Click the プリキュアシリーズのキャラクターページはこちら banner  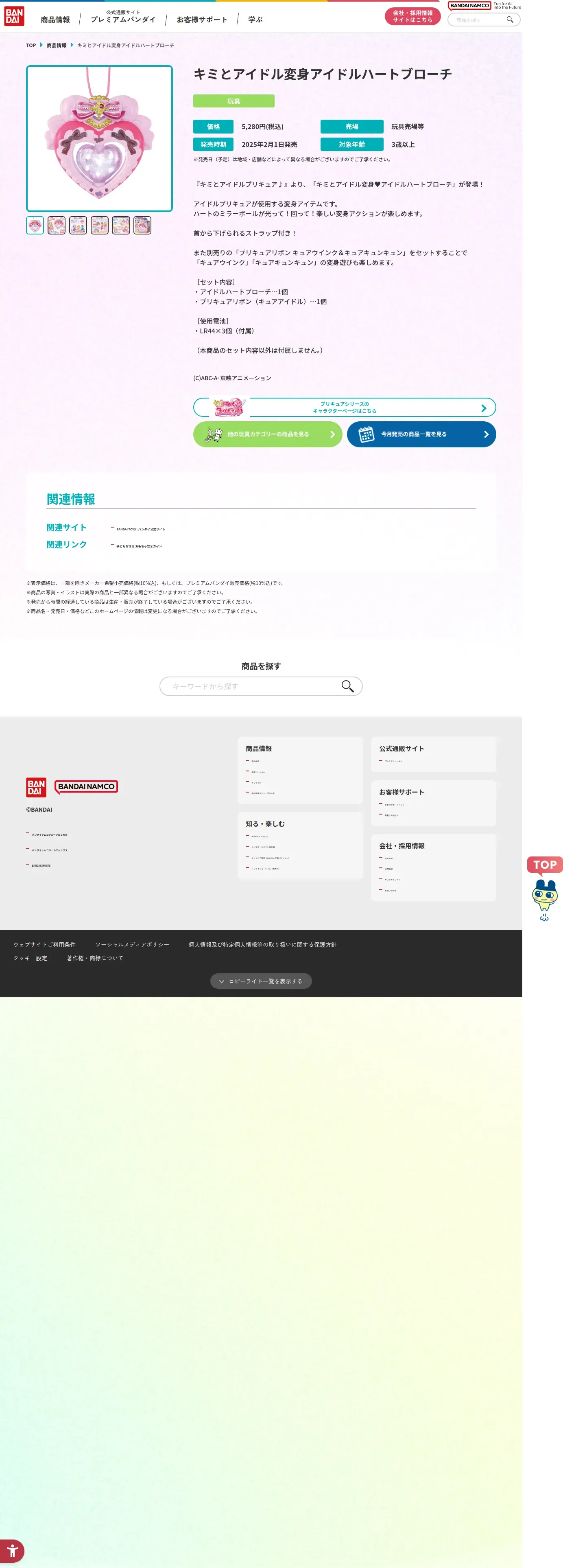(x=344, y=407)
